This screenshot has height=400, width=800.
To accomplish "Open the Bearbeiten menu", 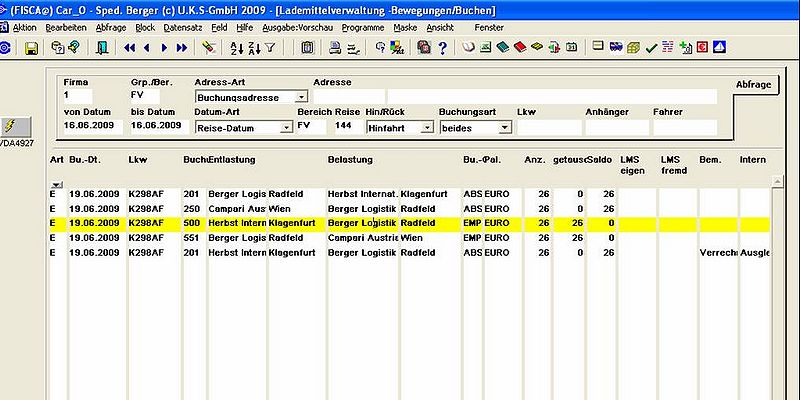I will pos(66,28).
